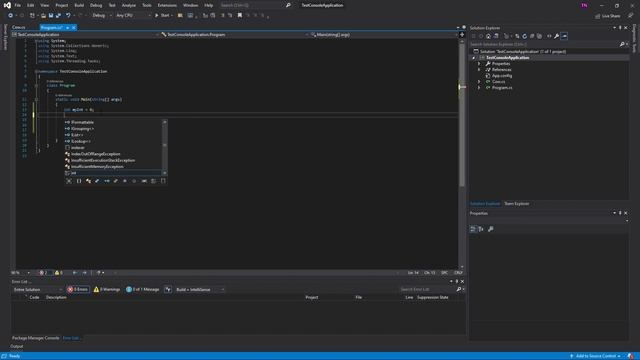Toggle the IntelliSense namespace filter icon
The image size is (640, 360).
click(x=79, y=181)
